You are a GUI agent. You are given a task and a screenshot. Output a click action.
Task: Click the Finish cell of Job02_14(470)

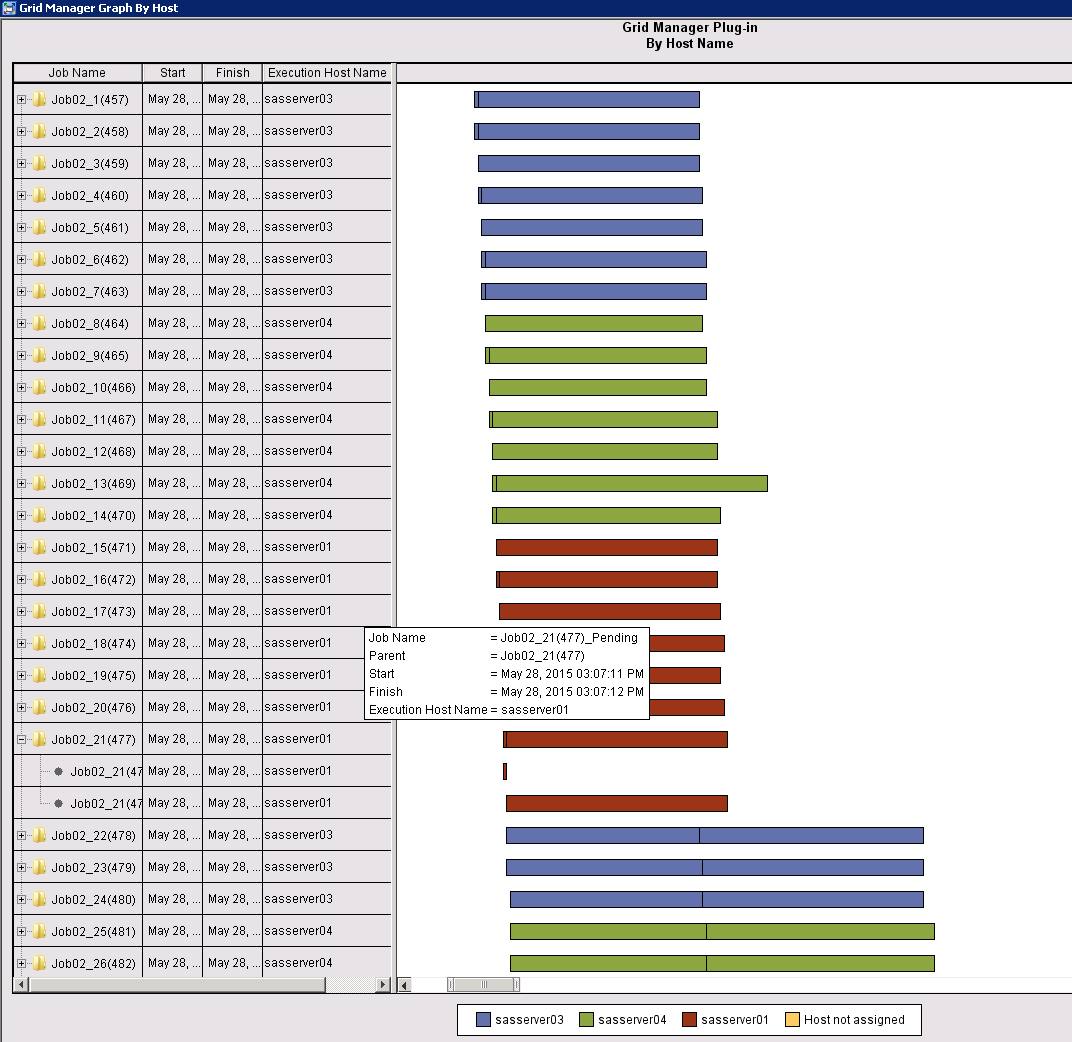232,515
